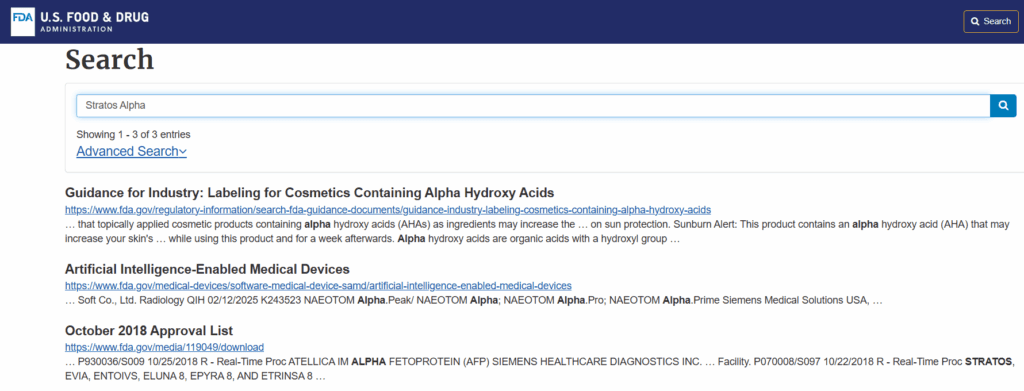Follow the media/119049/download URL link

tap(165, 347)
